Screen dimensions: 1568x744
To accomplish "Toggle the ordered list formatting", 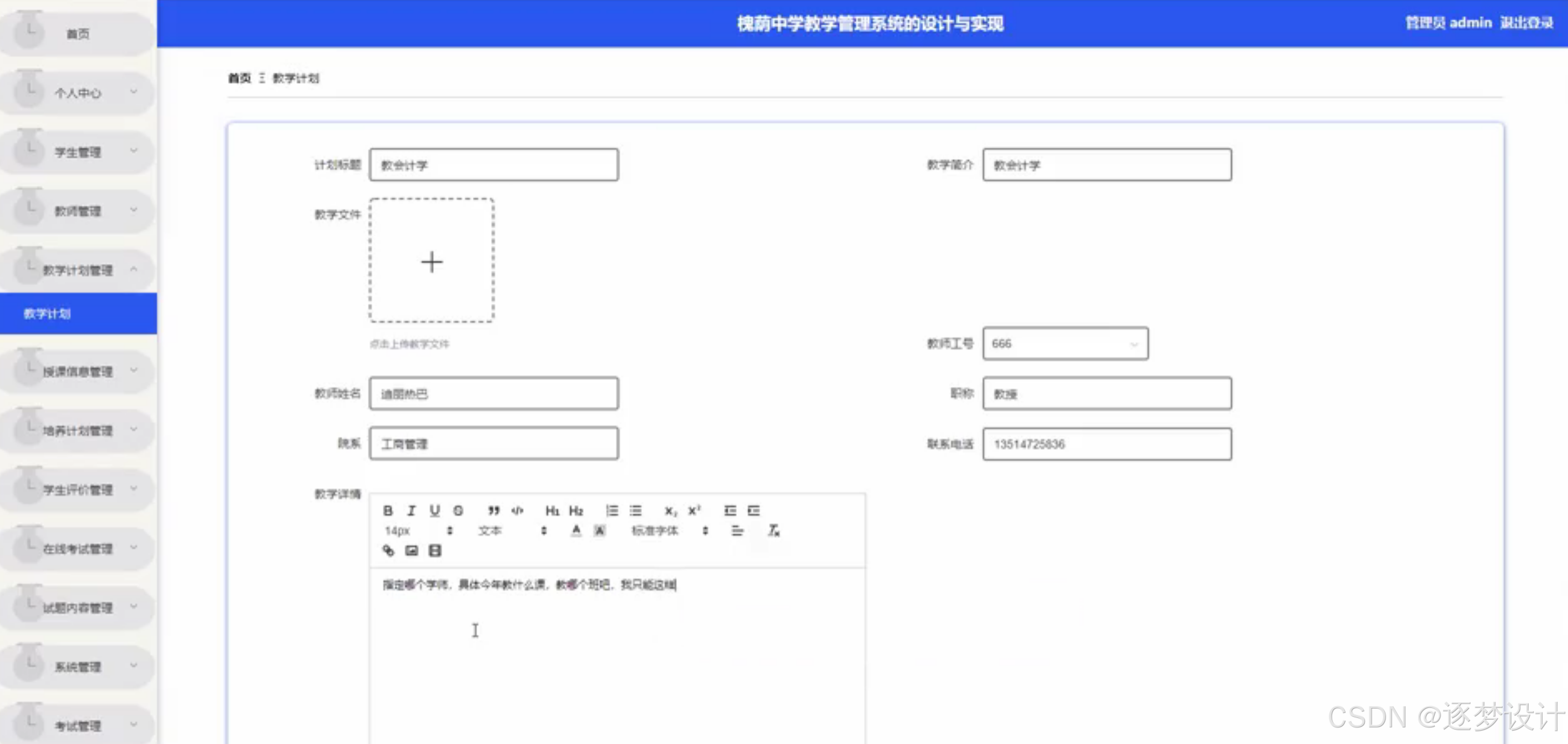I will point(612,510).
